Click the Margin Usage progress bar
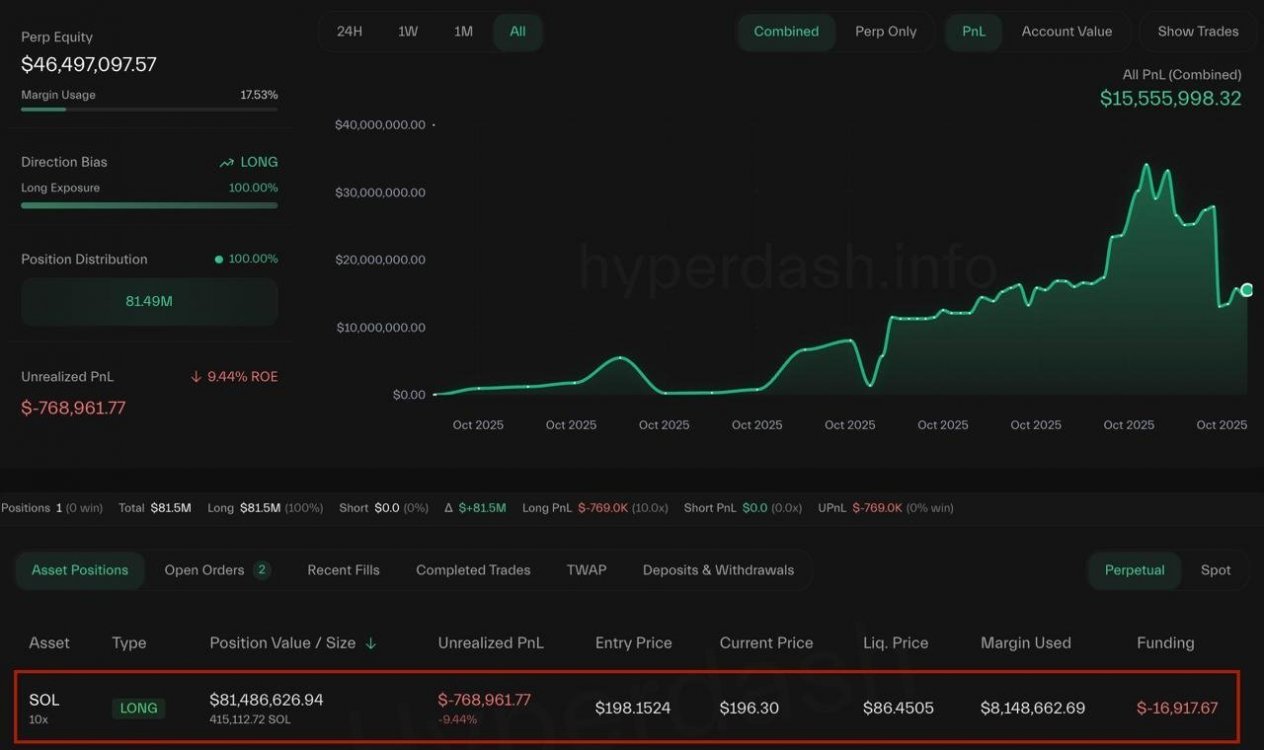Image resolution: width=1264 pixels, height=750 pixels. click(x=149, y=109)
